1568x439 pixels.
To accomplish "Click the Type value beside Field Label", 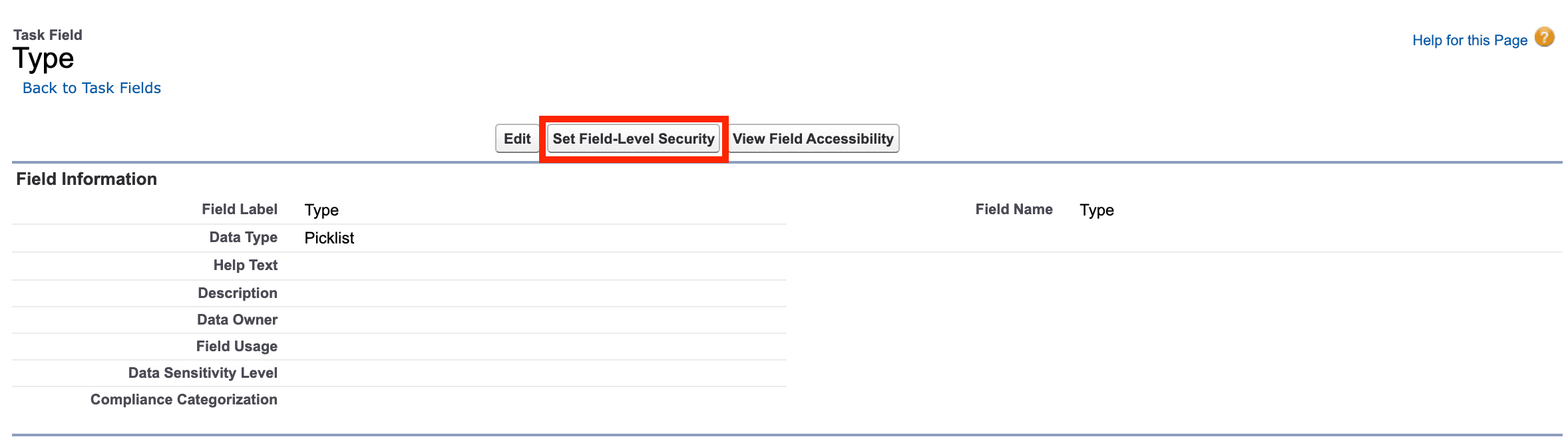I will point(321,210).
